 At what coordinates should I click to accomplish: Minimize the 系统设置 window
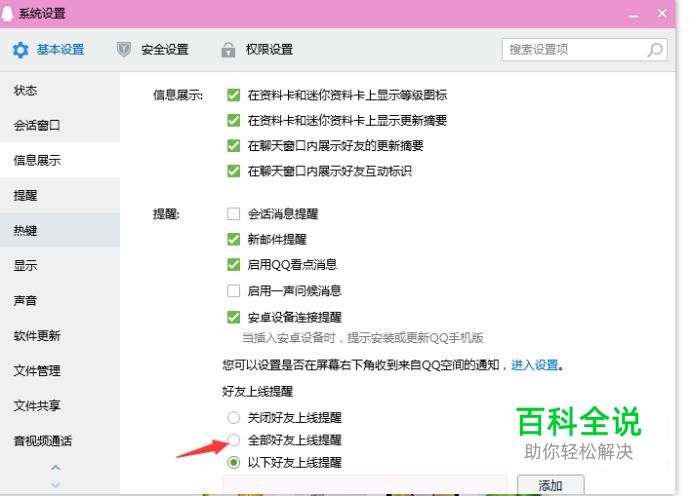click(634, 15)
